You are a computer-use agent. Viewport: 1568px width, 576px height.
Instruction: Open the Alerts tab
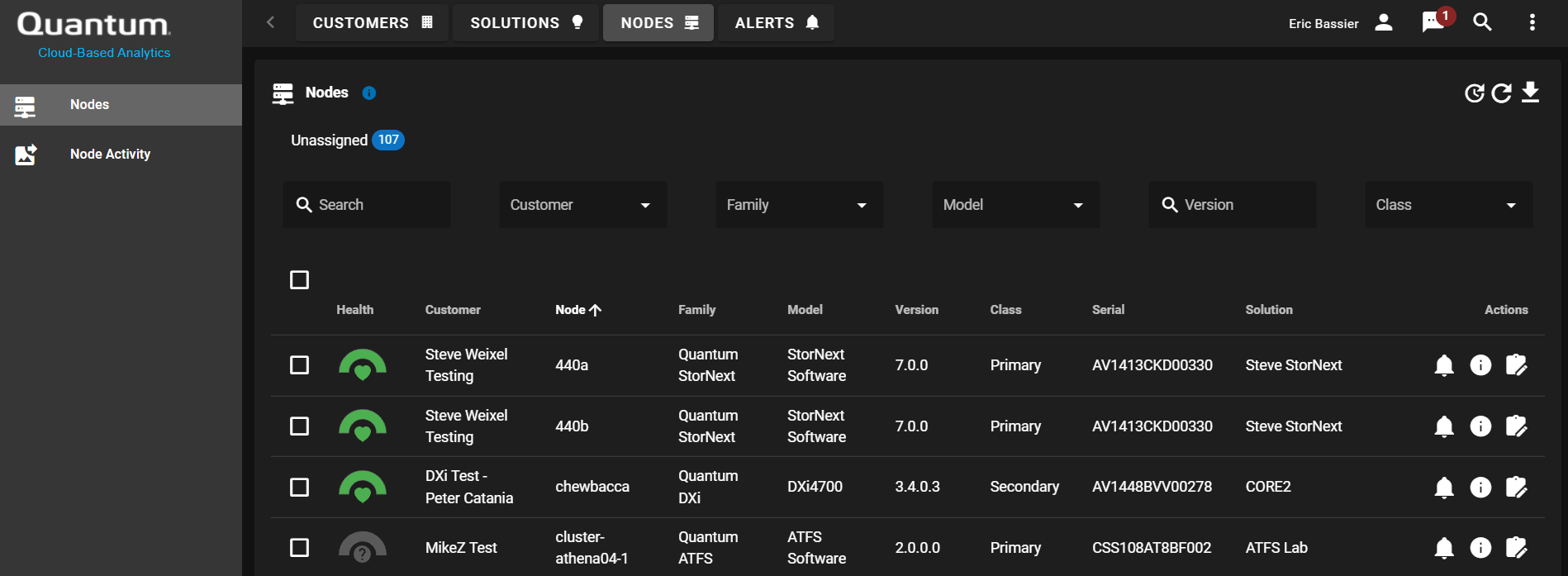click(776, 23)
